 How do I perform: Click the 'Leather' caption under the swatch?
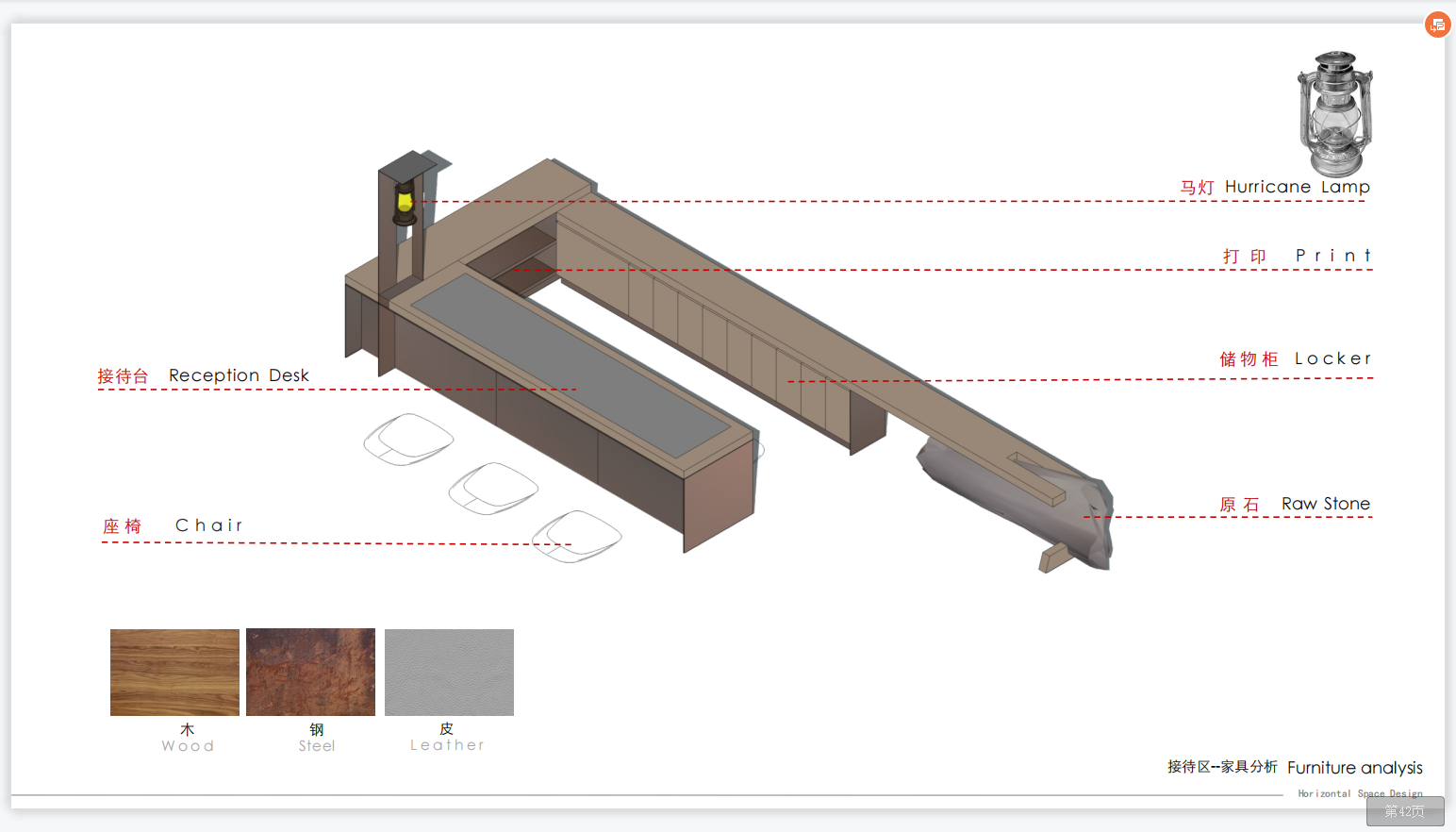[447, 745]
